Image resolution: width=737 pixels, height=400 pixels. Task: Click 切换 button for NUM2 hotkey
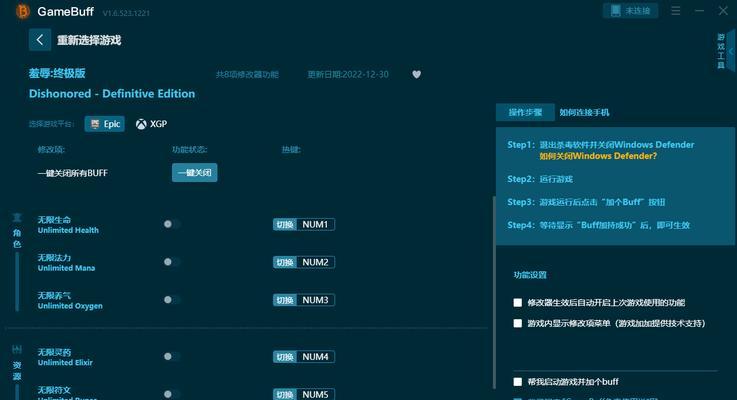(285, 262)
